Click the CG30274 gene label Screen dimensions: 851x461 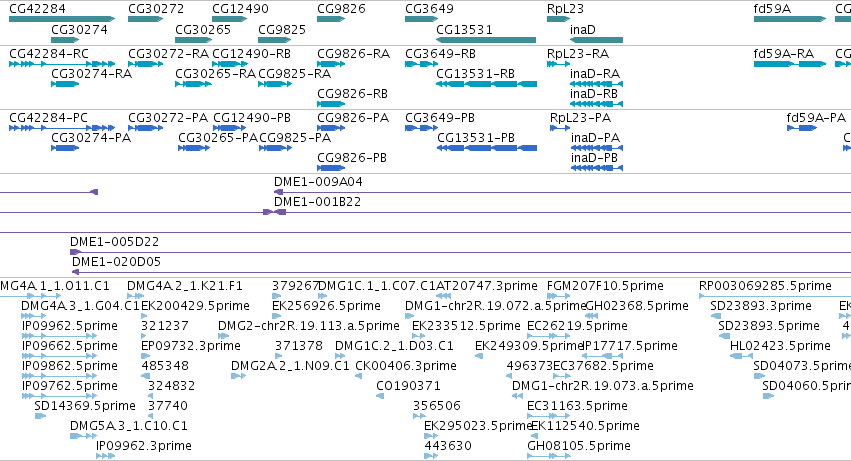click(x=79, y=29)
